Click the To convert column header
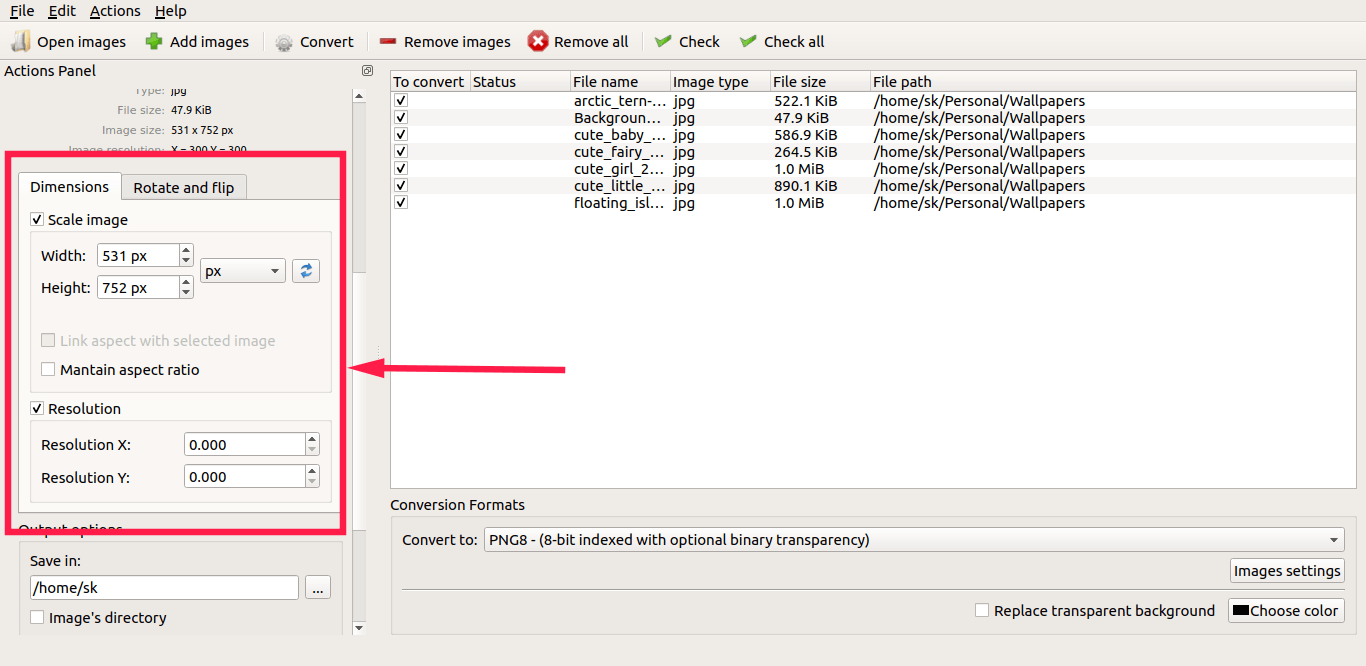1366x666 pixels. pos(430,82)
